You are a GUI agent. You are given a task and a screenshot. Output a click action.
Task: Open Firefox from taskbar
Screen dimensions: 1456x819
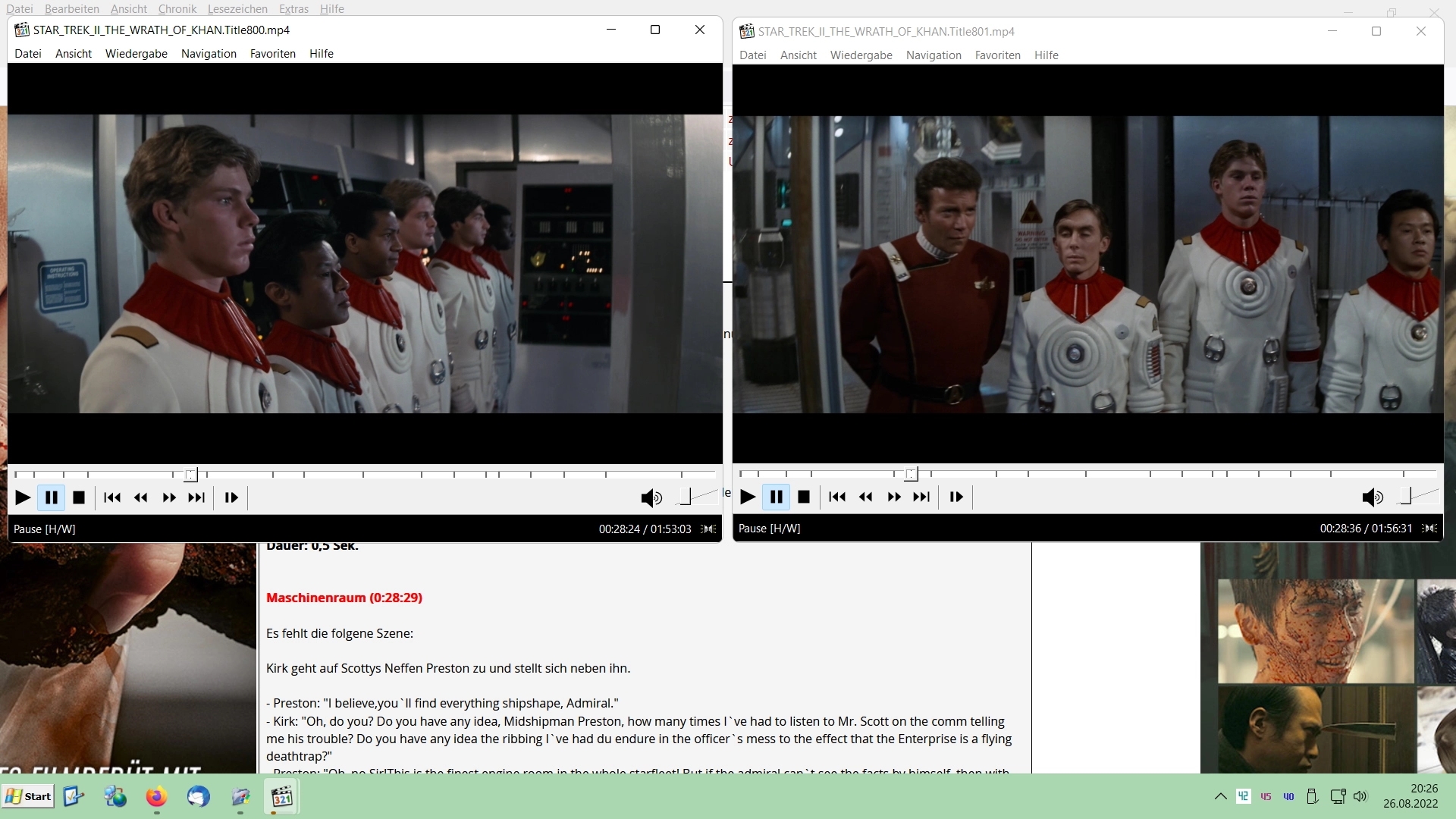[x=156, y=797]
